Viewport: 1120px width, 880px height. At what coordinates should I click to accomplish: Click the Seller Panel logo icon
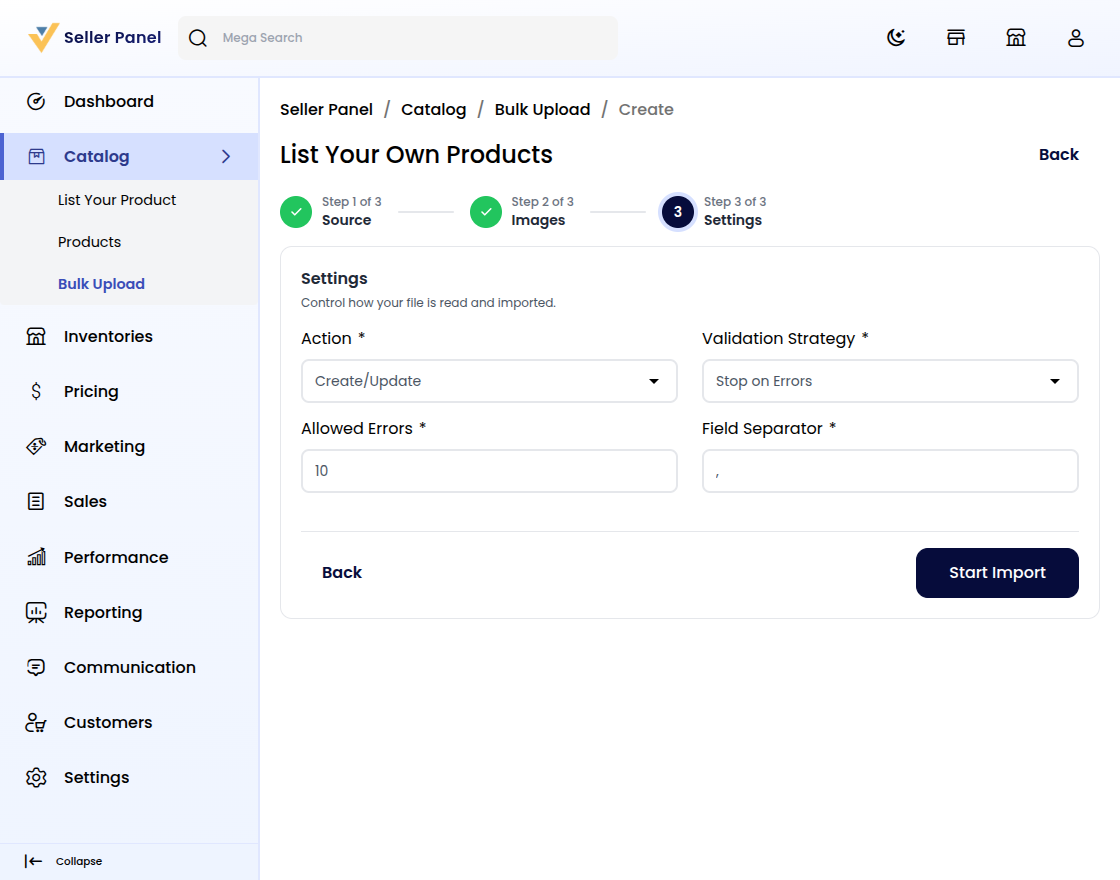click(43, 38)
